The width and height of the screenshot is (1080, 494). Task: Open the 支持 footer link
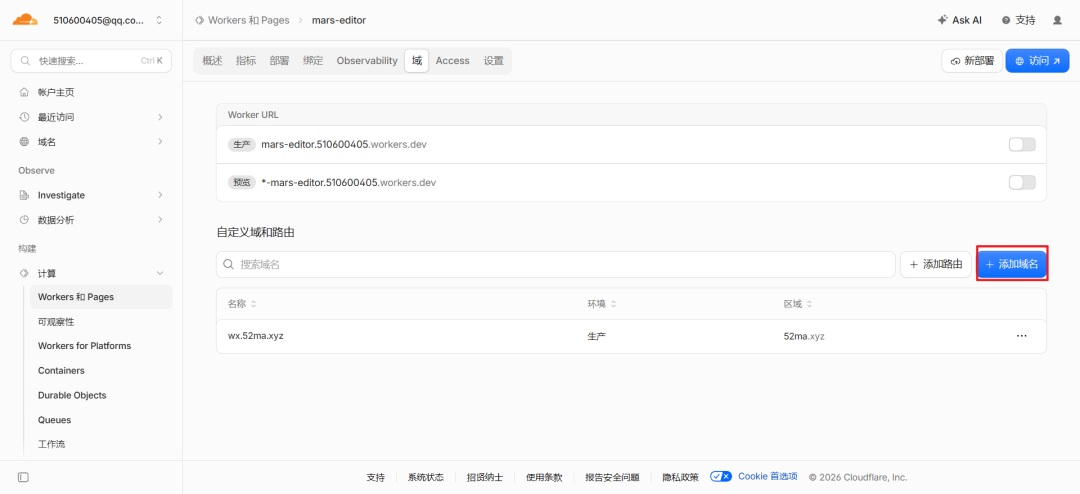click(x=375, y=477)
